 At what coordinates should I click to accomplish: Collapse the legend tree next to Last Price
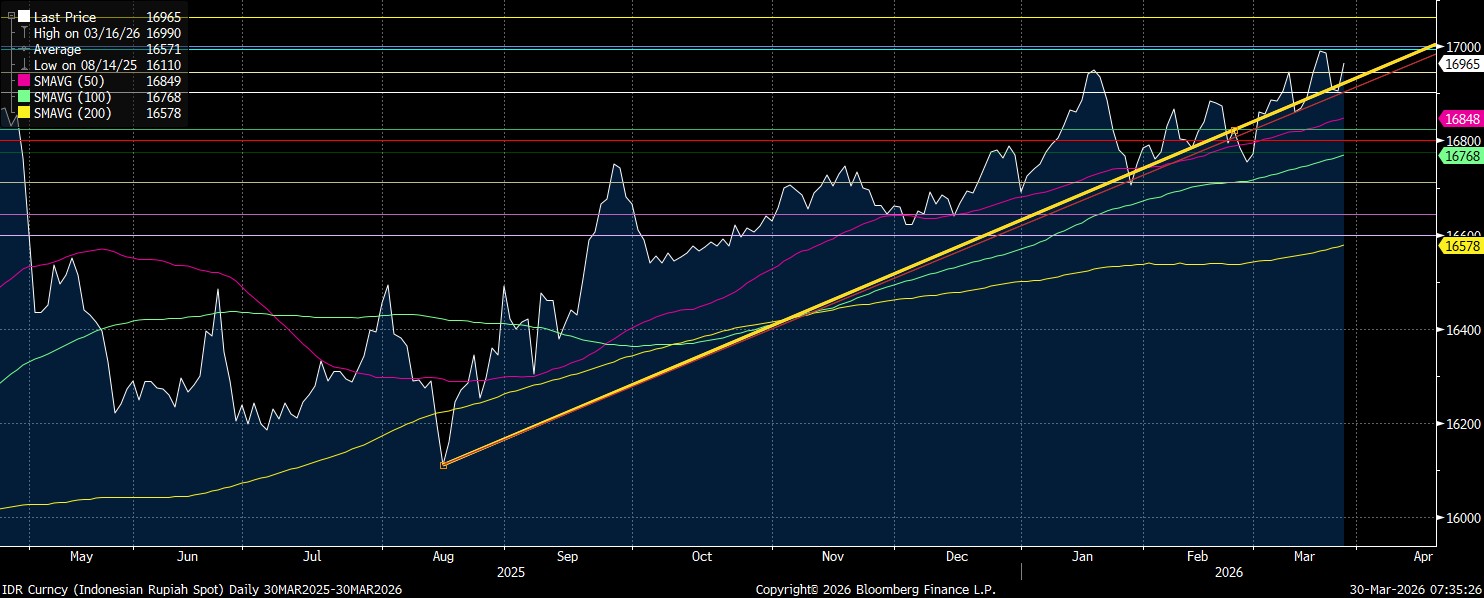tap(10, 17)
